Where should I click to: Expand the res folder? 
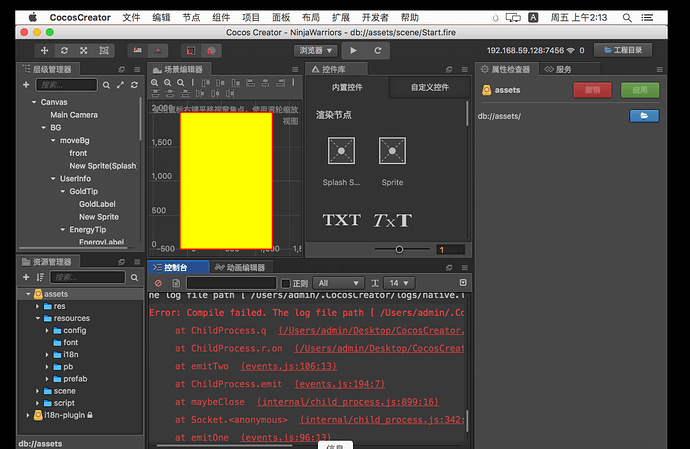pos(37,306)
